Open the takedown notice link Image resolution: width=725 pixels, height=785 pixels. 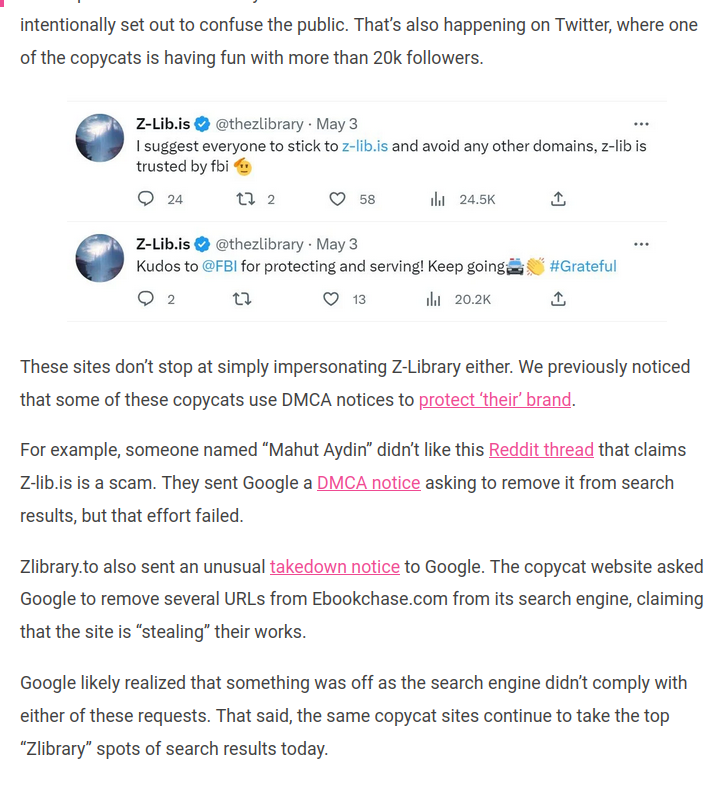tap(334, 567)
